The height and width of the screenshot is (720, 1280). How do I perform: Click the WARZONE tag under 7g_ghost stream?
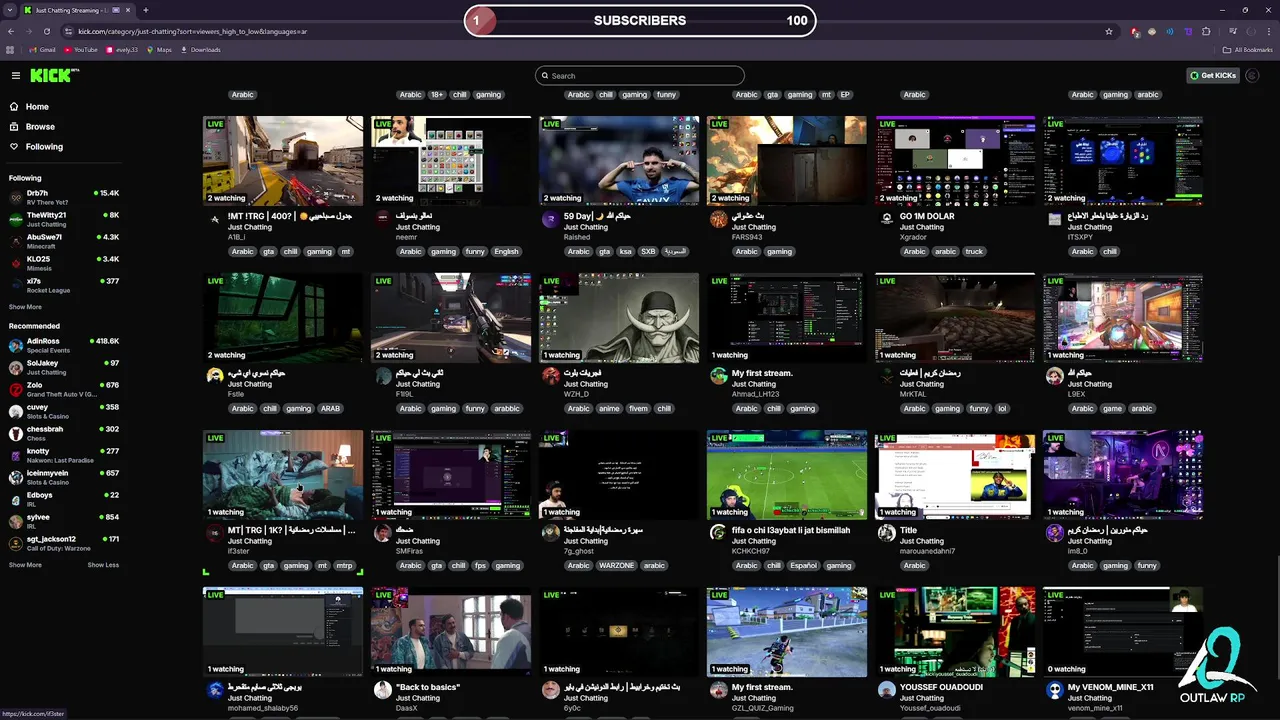(616, 566)
